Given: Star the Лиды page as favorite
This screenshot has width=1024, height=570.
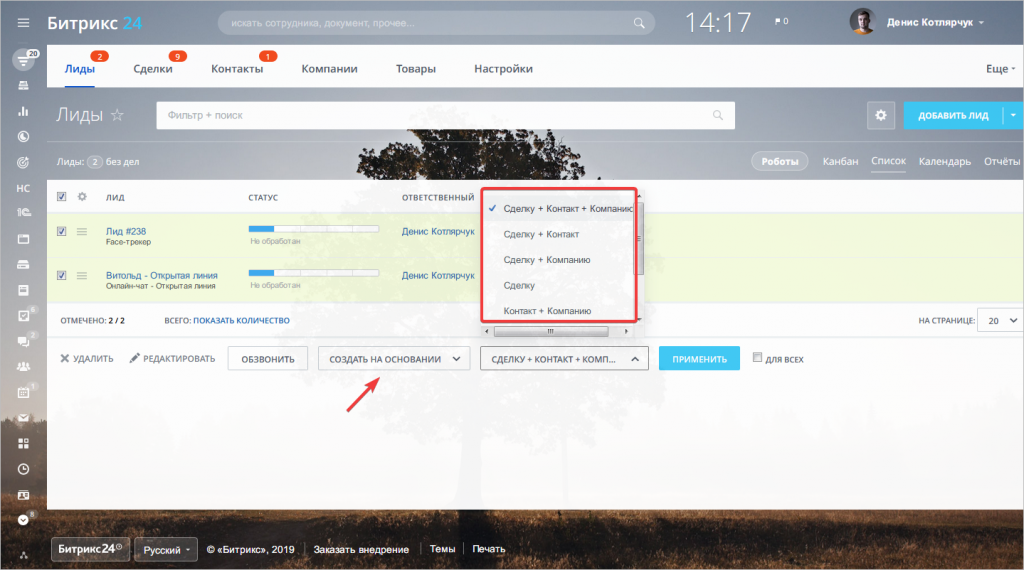Looking at the screenshot, I should pyautogui.click(x=117, y=115).
